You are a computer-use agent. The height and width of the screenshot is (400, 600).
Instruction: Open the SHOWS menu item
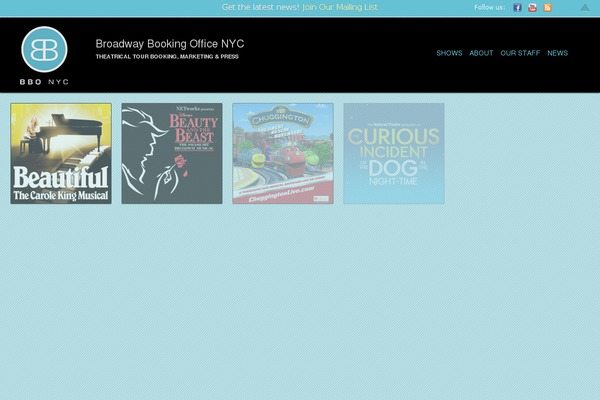pos(449,53)
